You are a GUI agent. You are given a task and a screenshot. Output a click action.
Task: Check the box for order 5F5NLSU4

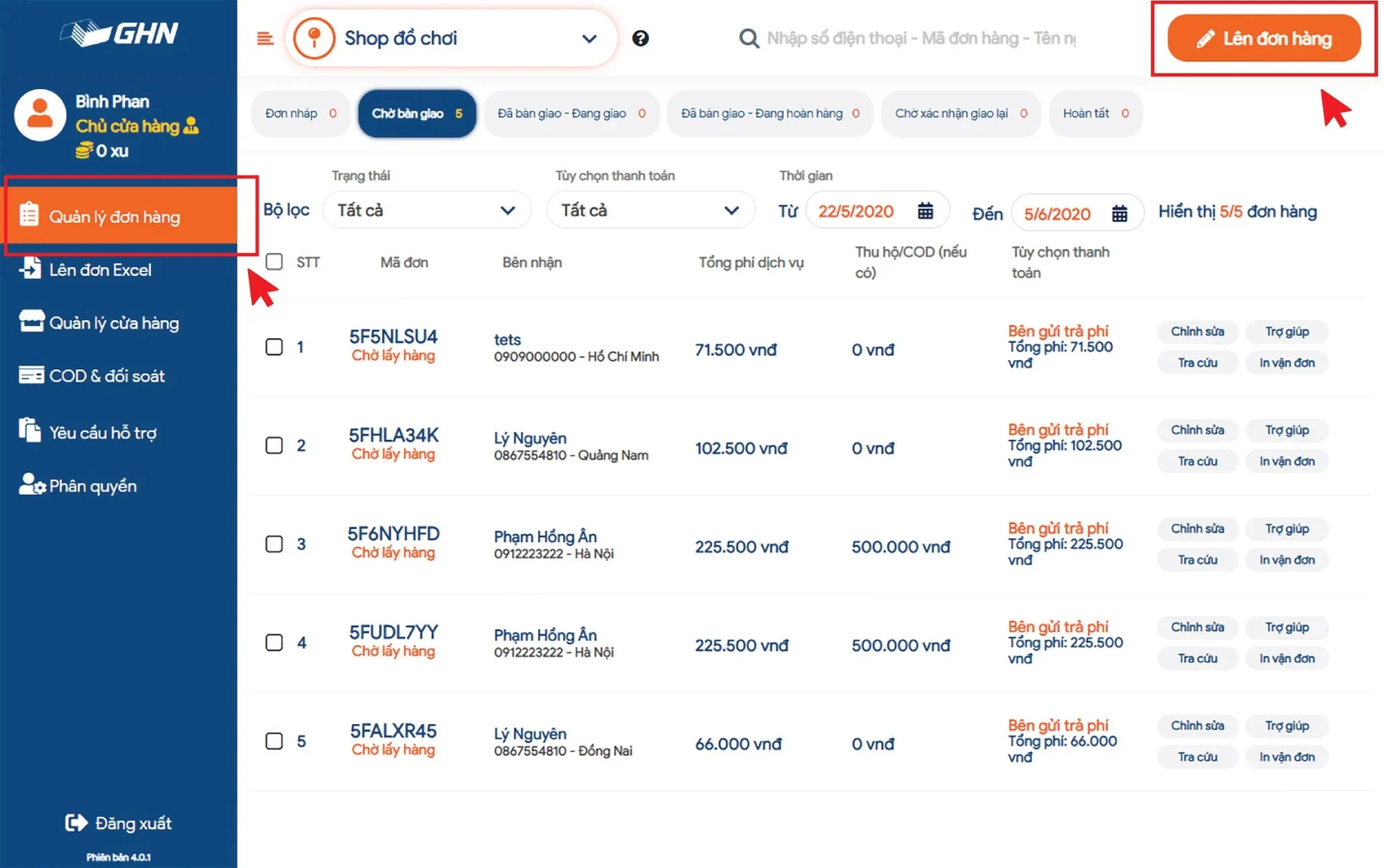[274, 347]
